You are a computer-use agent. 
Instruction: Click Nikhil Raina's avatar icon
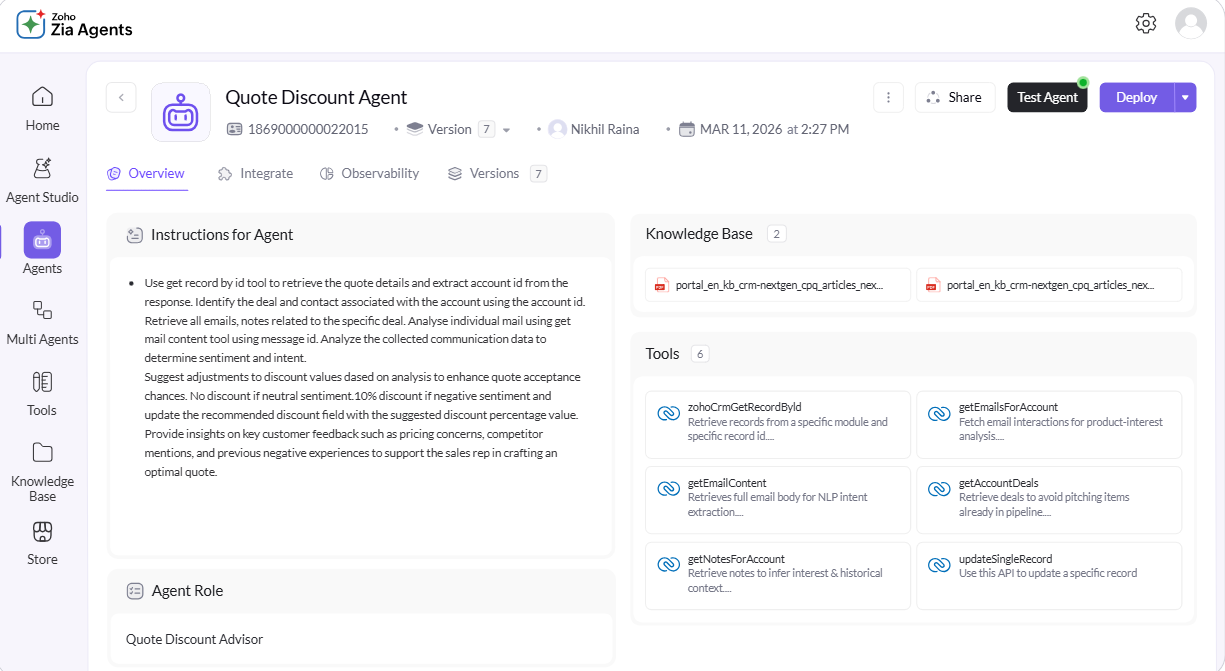[557, 129]
